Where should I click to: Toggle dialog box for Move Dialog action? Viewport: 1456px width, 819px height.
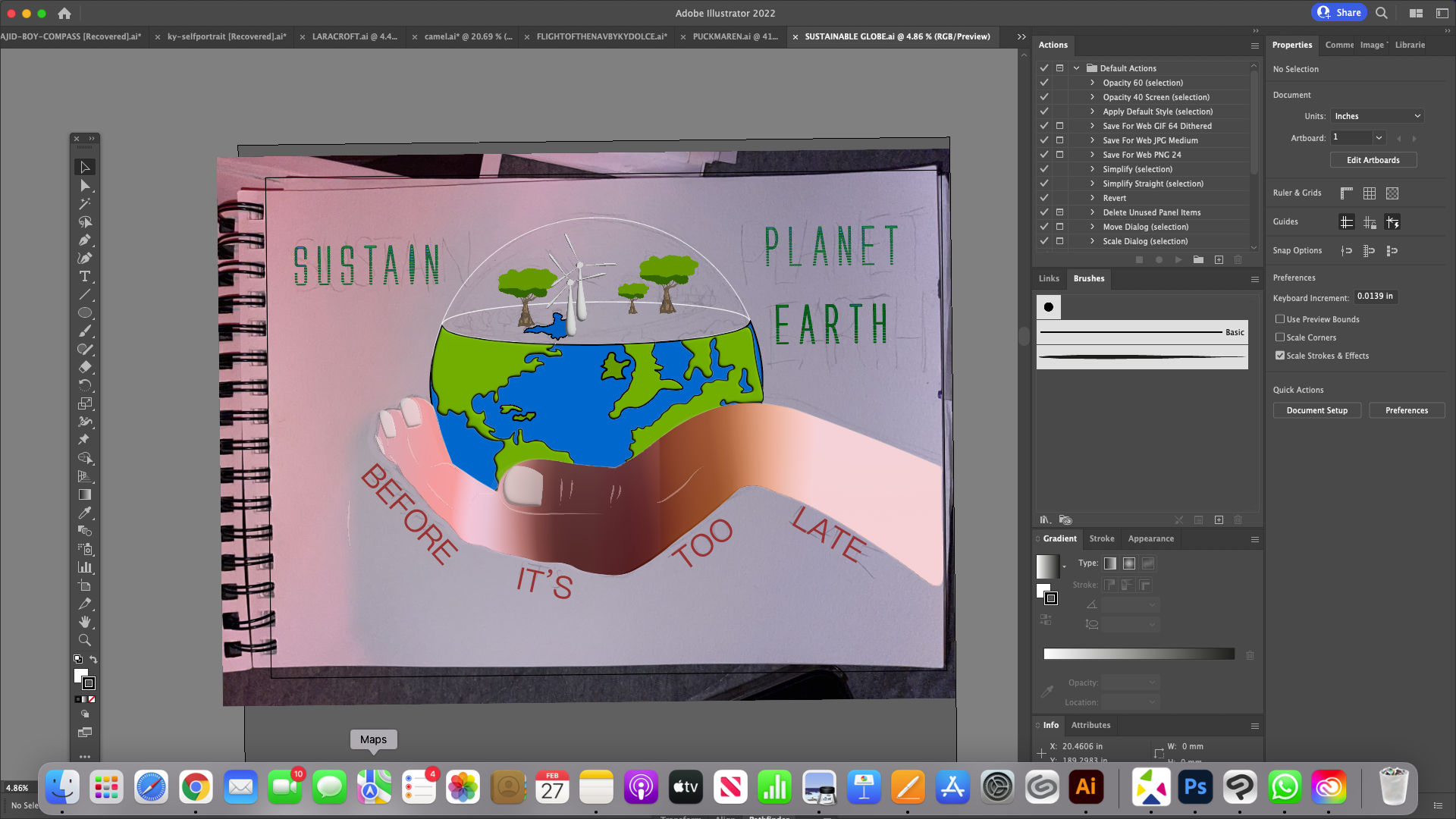point(1060,227)
